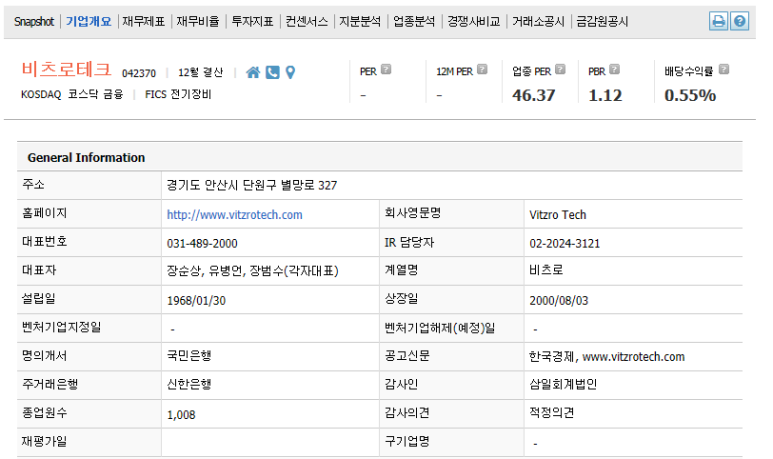This screenshot has height=459, width=773.
Task: Click the KOSDAQ 코스닥 금융 label
Action: (72, 95)
